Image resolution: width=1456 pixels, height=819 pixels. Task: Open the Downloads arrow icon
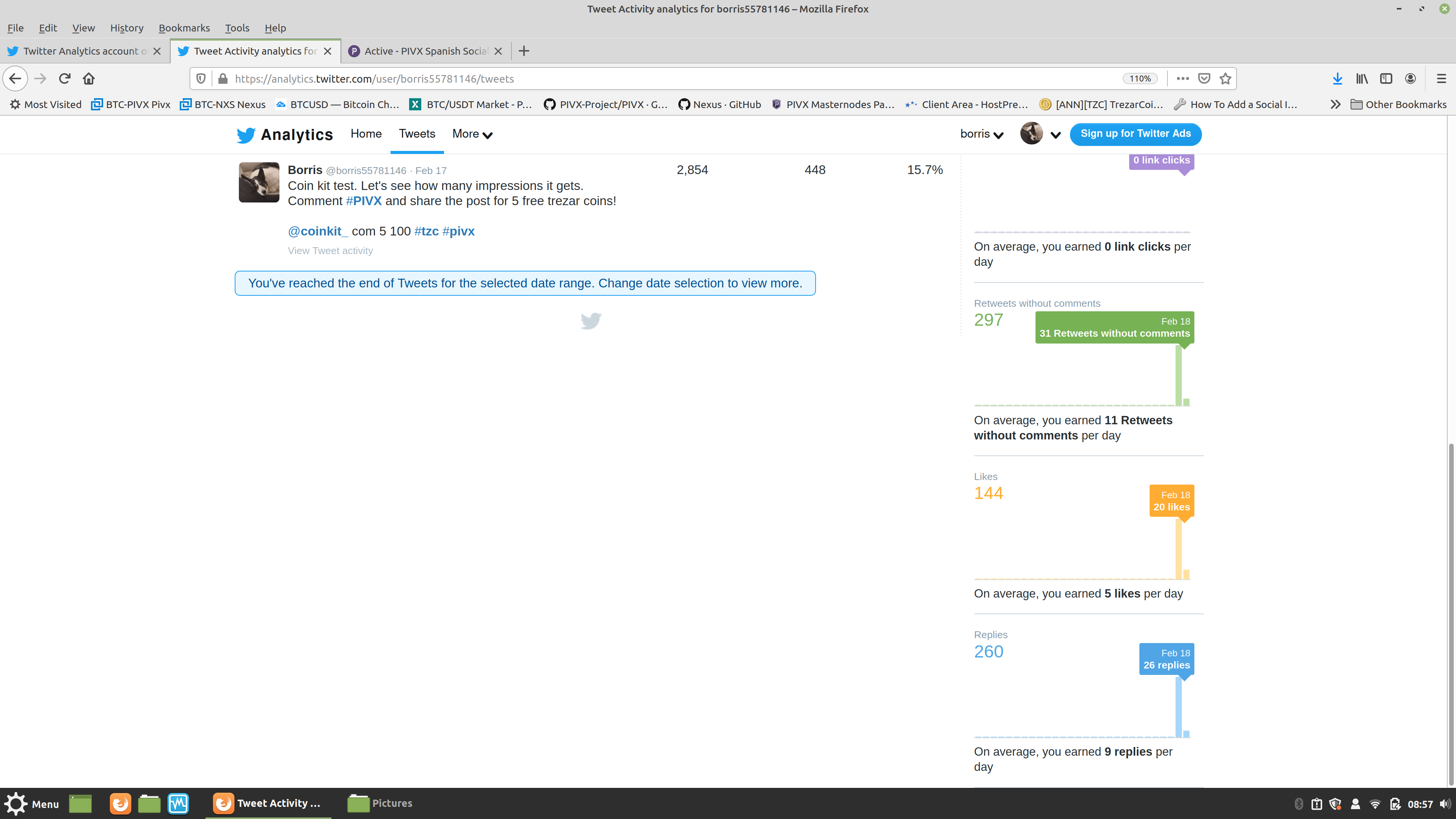coord(1337,78)
